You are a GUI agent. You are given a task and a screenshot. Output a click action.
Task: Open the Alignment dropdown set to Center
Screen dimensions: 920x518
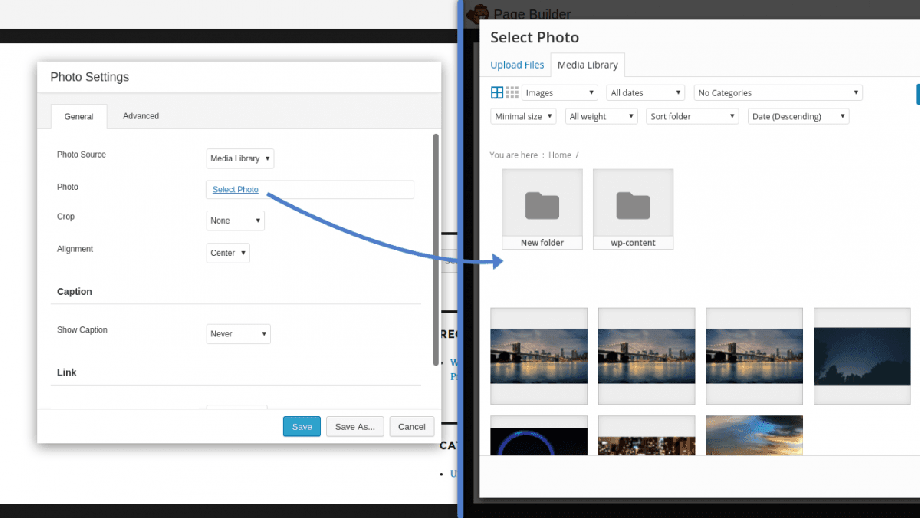(x=228, y=253)
